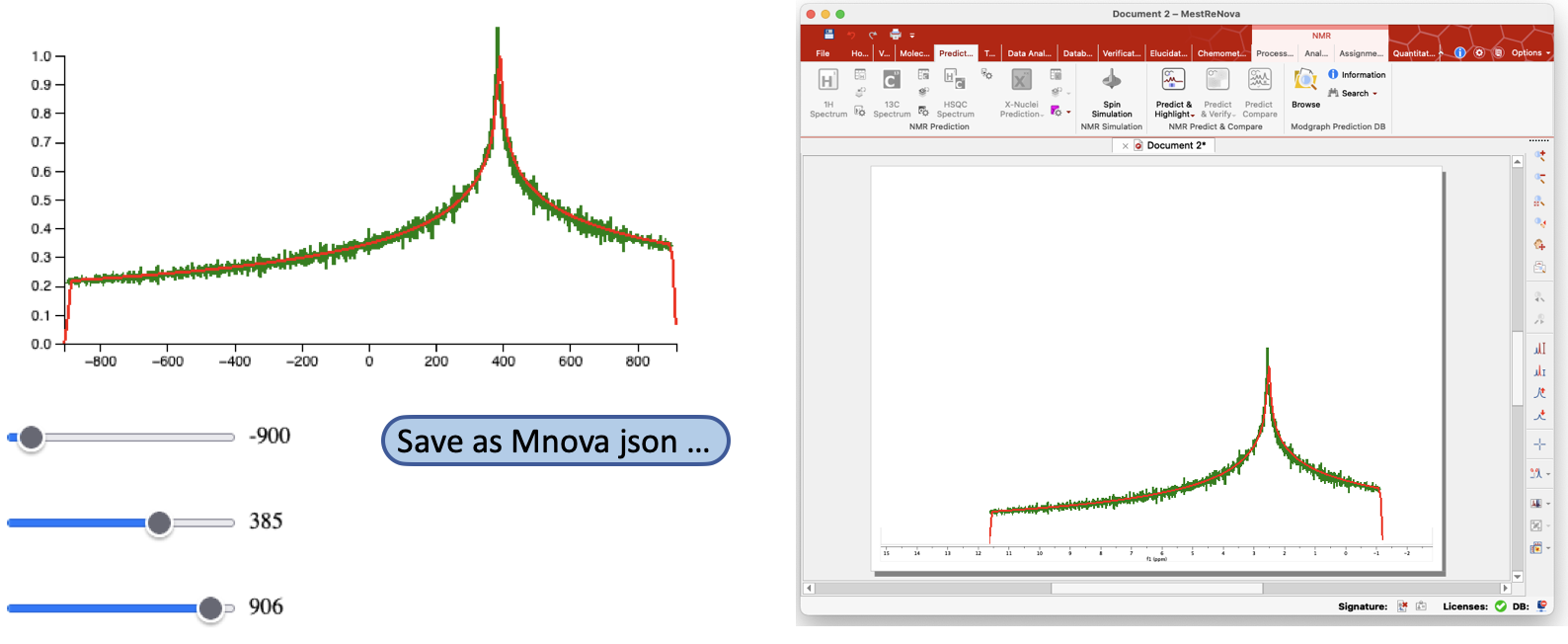Click the Information button
Image resolution: width=1568 pixels, height=644 pixels.
(x=1357, y=75)
